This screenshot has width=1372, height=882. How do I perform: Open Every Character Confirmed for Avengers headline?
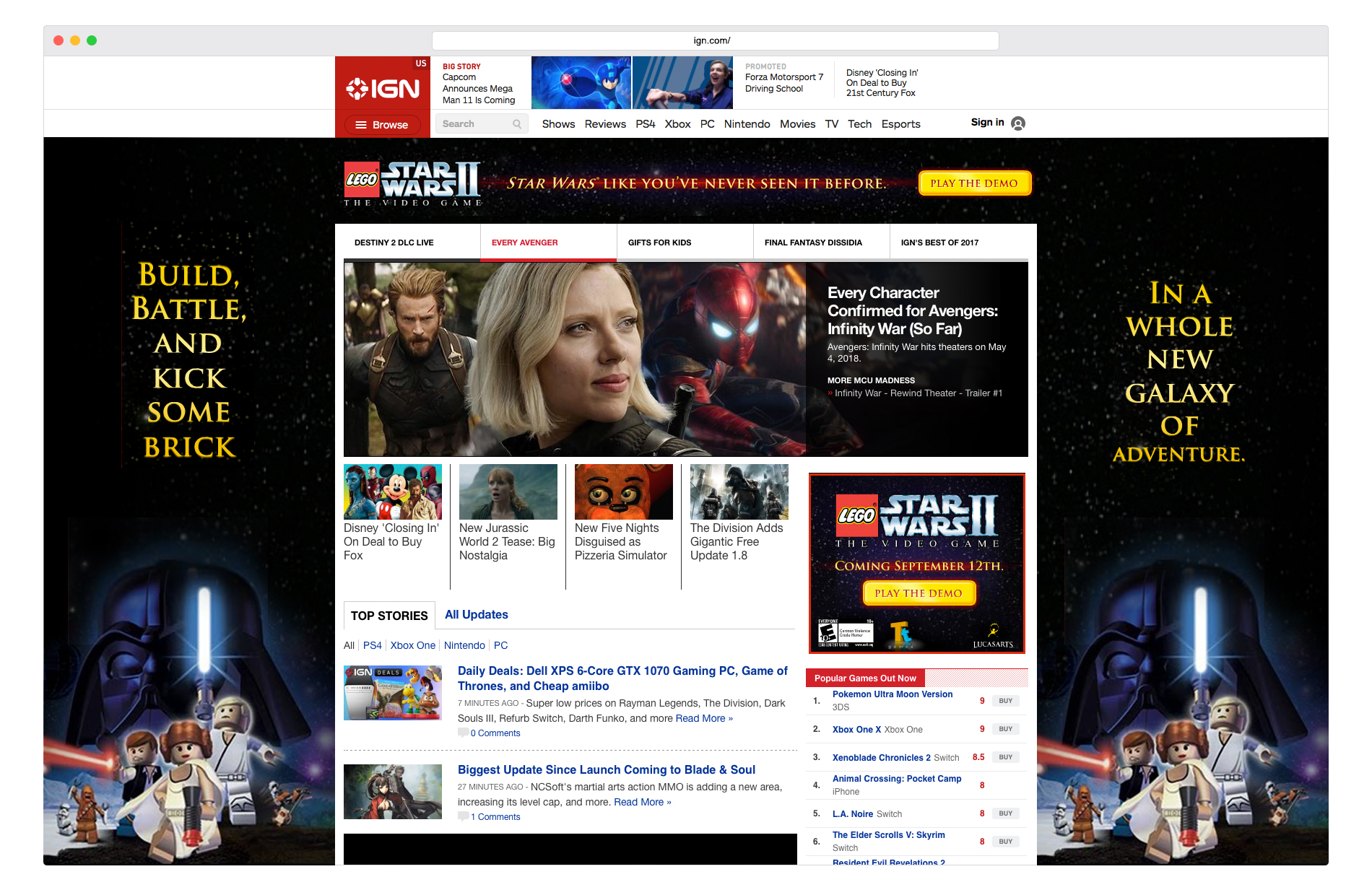[913, 311]
